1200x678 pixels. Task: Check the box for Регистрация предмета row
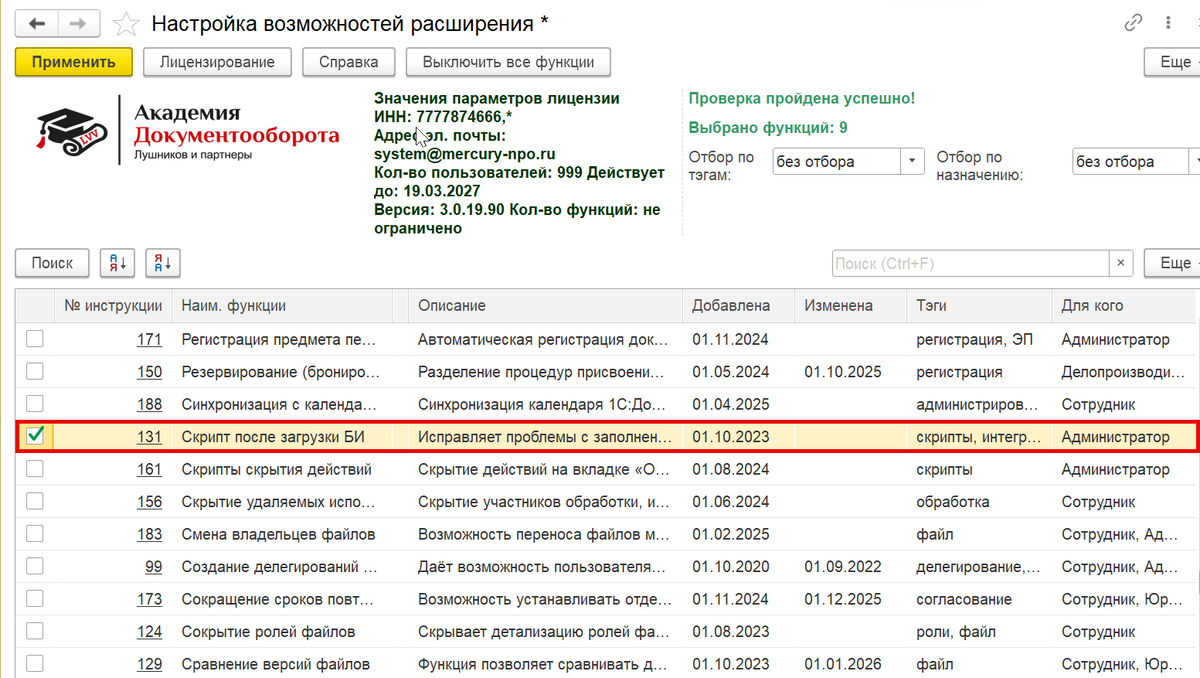coord(35,339)
